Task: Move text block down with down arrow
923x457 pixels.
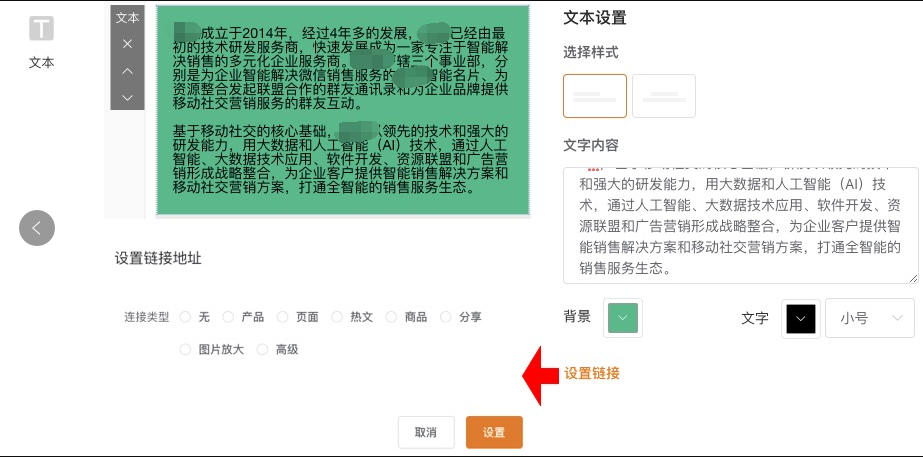Action: click(127, 98)
